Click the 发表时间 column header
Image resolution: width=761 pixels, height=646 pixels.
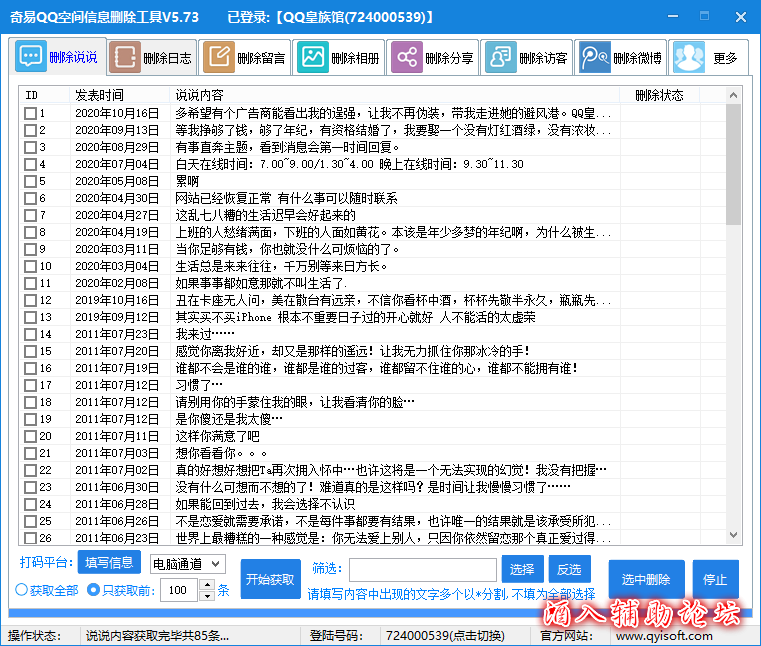[x=100, y=95]
